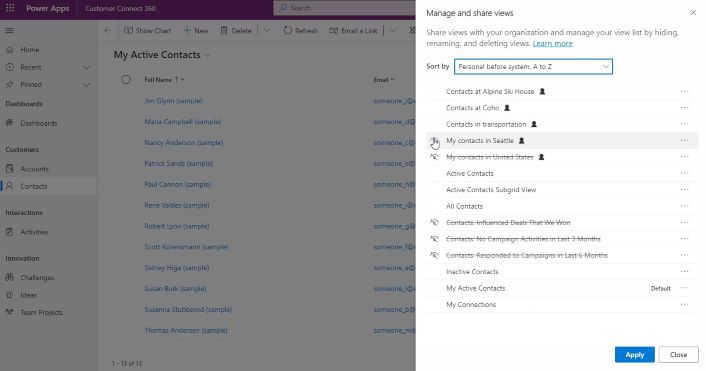This screenshot has height=371, width=706.
Task: Click the Delete command
Action: pyautogui.click(x=236, y=31)
